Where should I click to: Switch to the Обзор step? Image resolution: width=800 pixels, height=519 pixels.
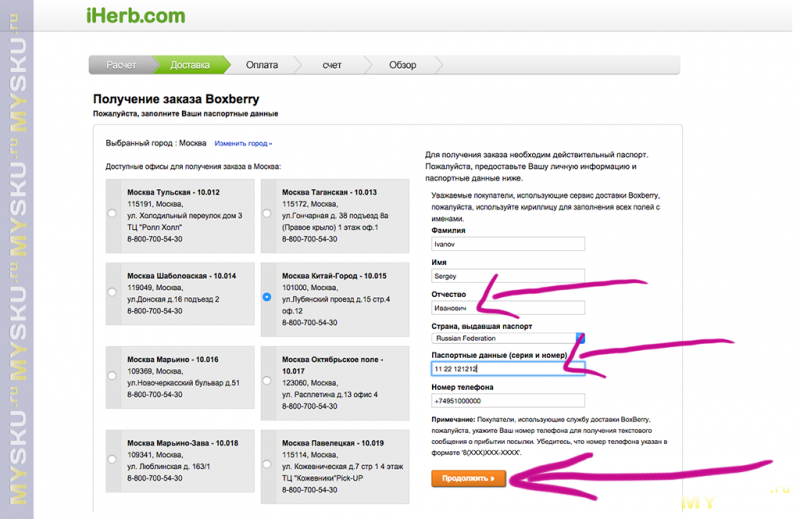[403, 65]
